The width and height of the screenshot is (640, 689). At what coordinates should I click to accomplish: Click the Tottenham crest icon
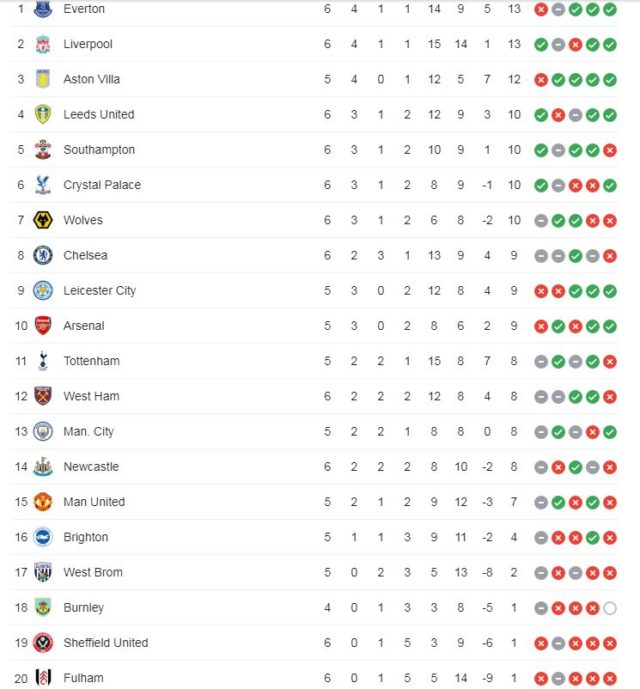tap(42, 361)
